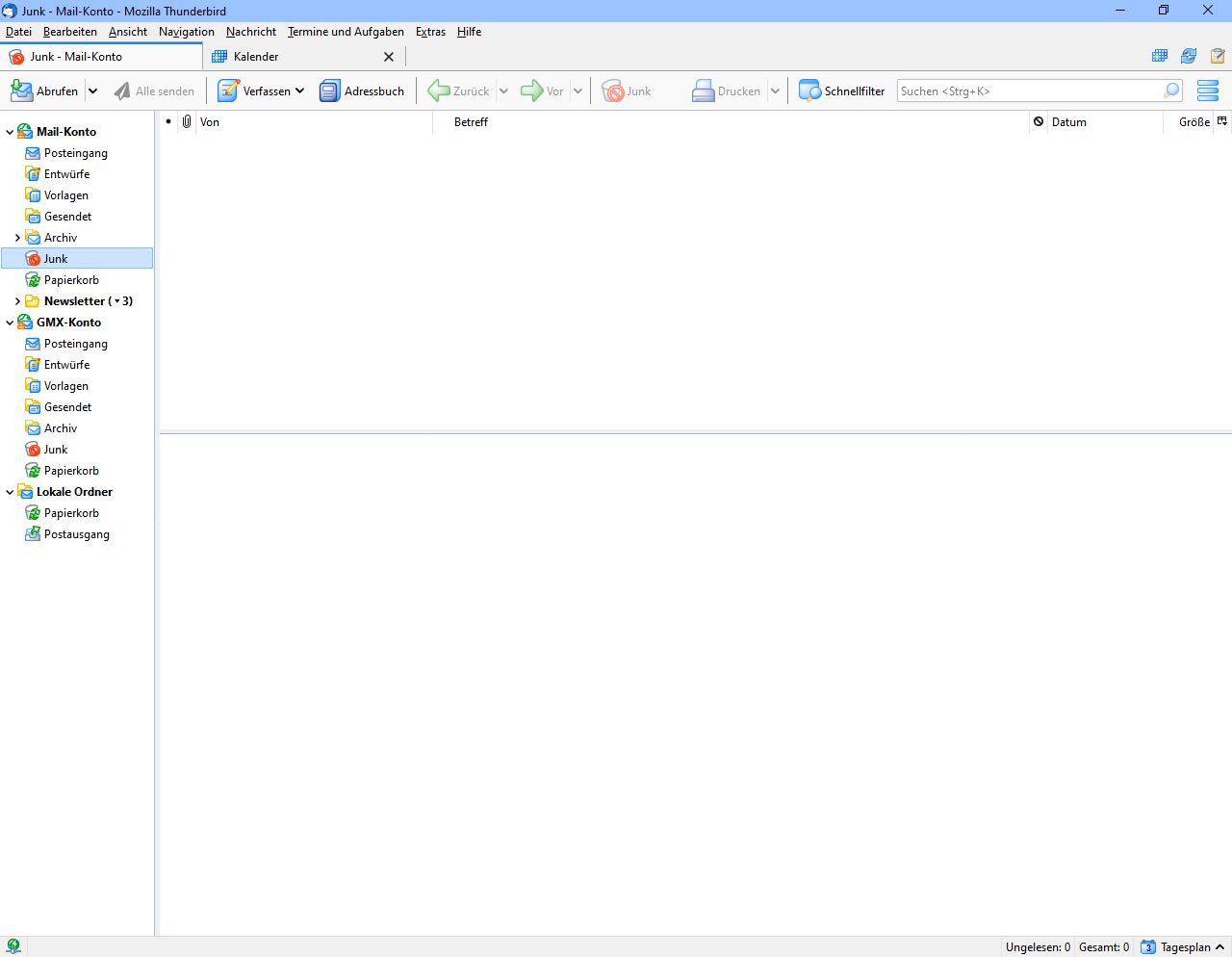Click the search magnifier icon
Viewport: 1232px width, 957px height.
coord(1171,91)
